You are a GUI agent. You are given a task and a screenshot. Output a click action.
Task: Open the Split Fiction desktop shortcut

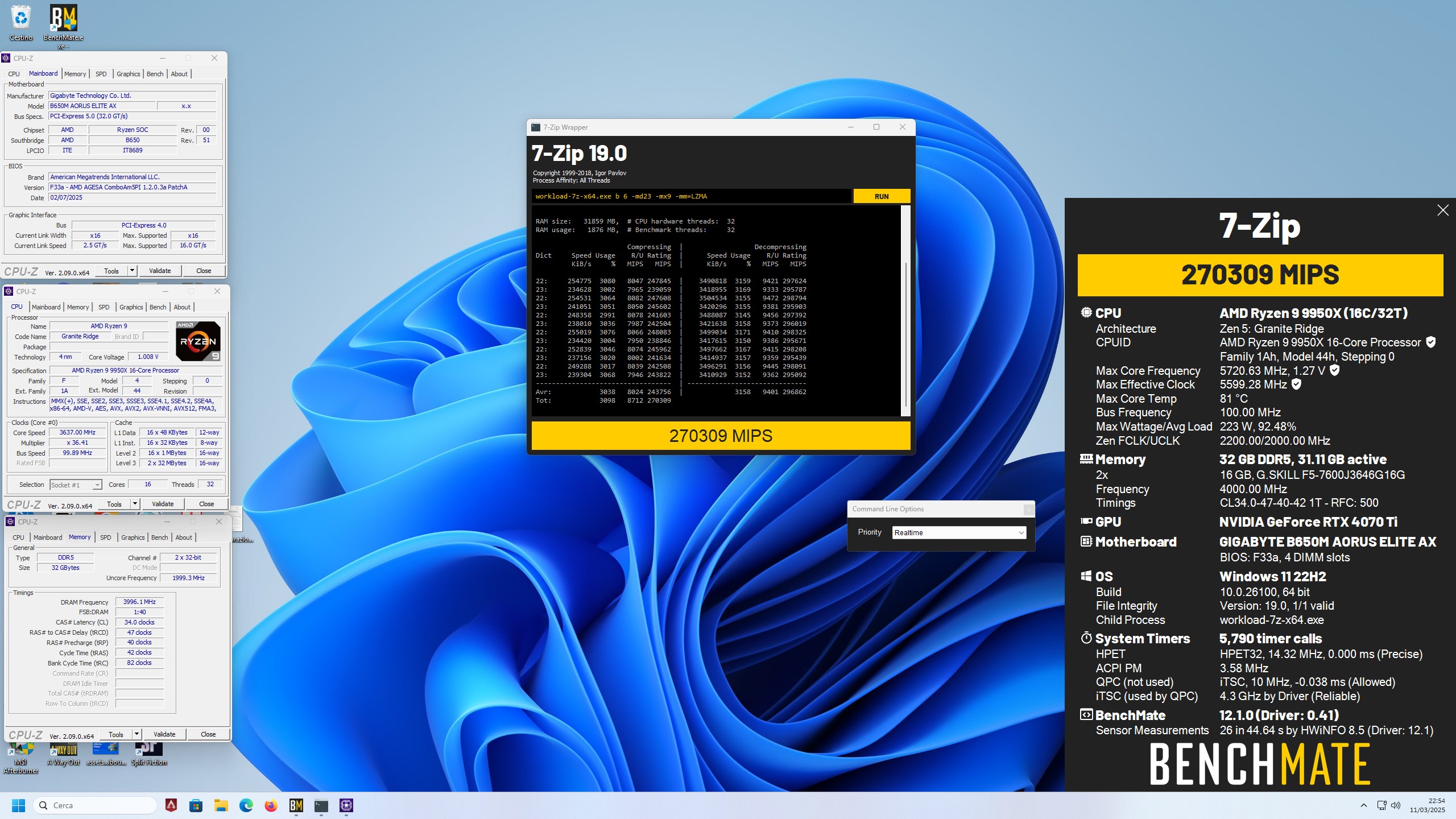[149, 754]
